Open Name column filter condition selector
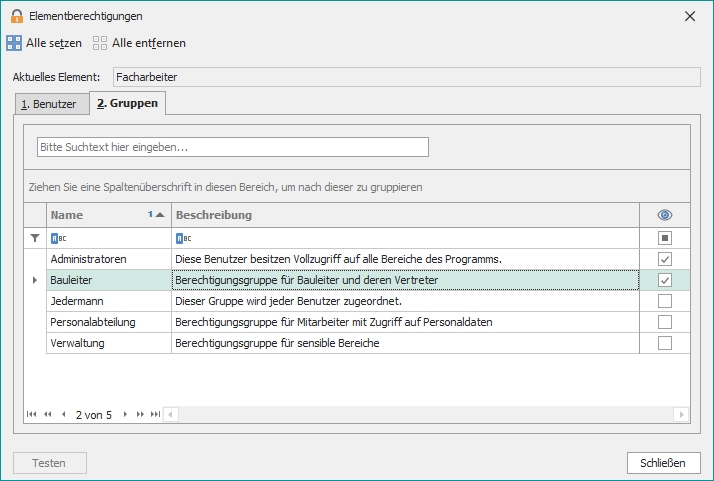 56,238
